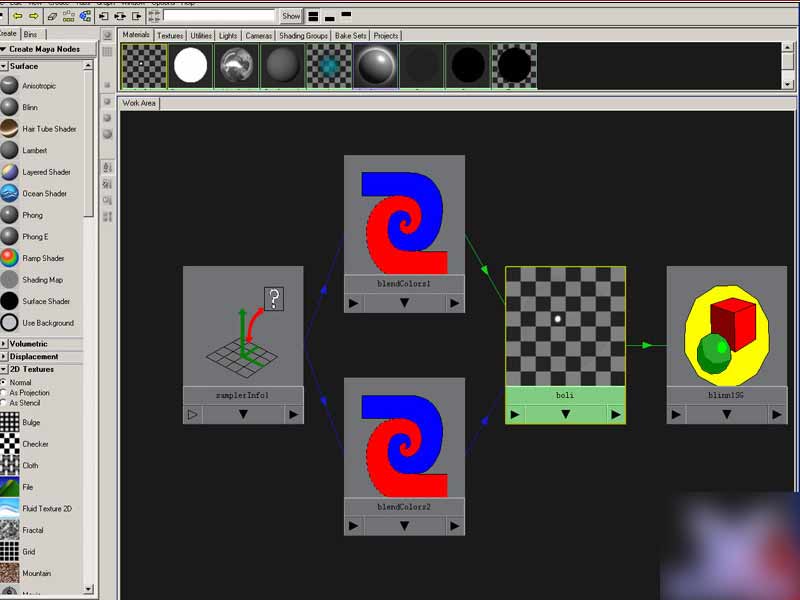Viewport: 800px width, 600px height.
Task: Create a Lambert material node
Action: (x=24, y=151)
